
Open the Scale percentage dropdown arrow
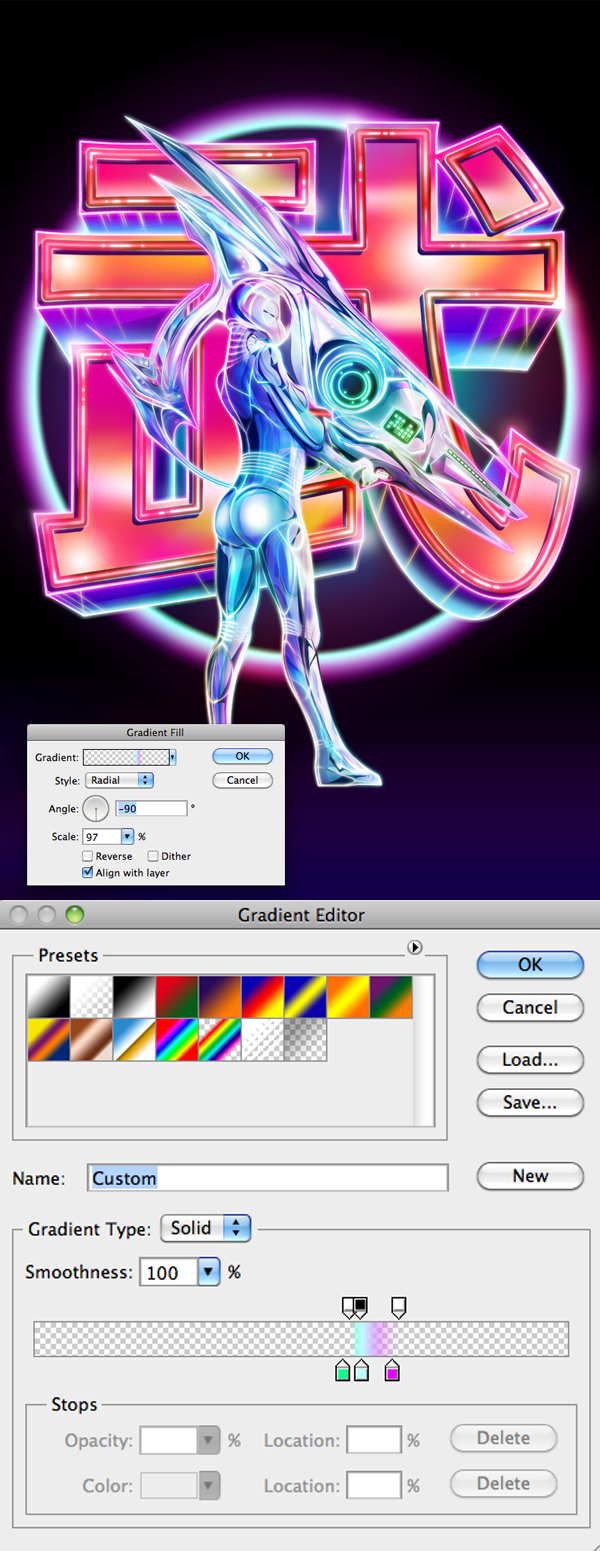(x=127, y=836)
